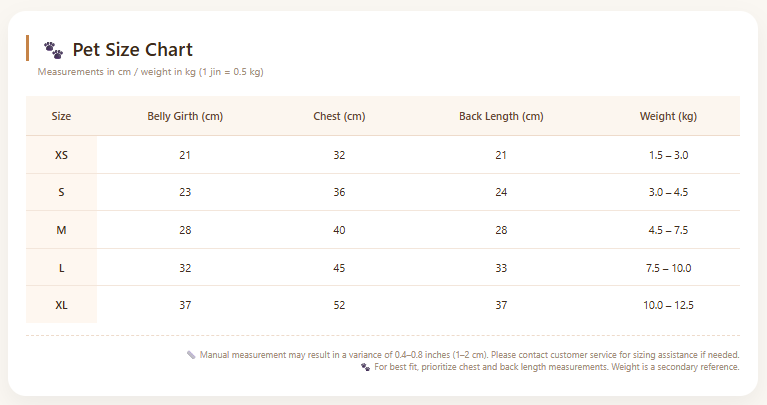
Task: Select the Belly Girth (cm) column header
Action: pos(185,116)
